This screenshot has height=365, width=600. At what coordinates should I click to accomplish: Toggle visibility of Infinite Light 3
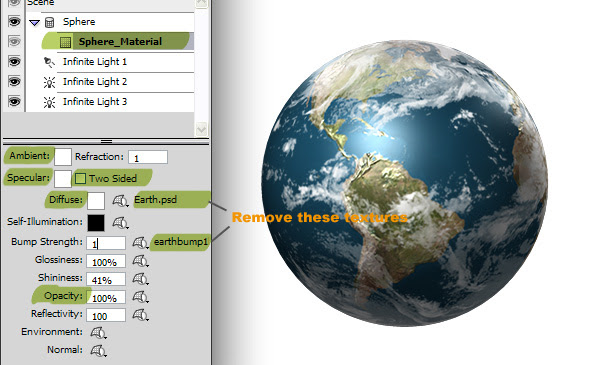pyautogui.click(x=14, y=101)
